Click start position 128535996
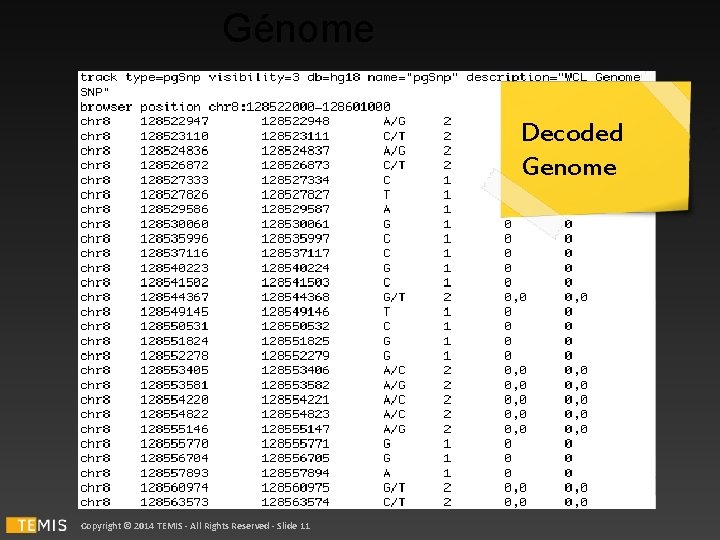This screenshot has height=540, width=720. 174,239
